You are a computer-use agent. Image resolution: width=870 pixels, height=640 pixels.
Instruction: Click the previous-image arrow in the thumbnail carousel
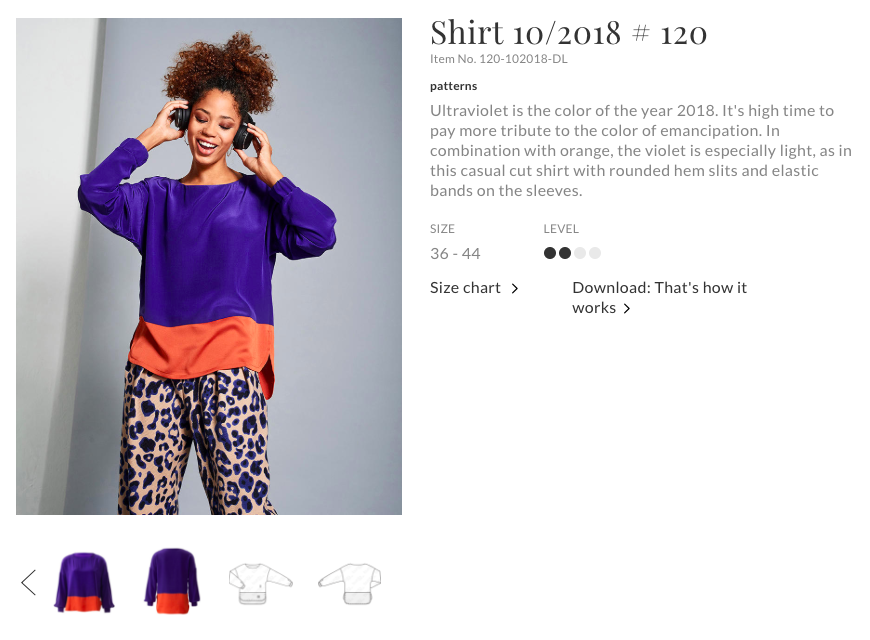(28, 582)
